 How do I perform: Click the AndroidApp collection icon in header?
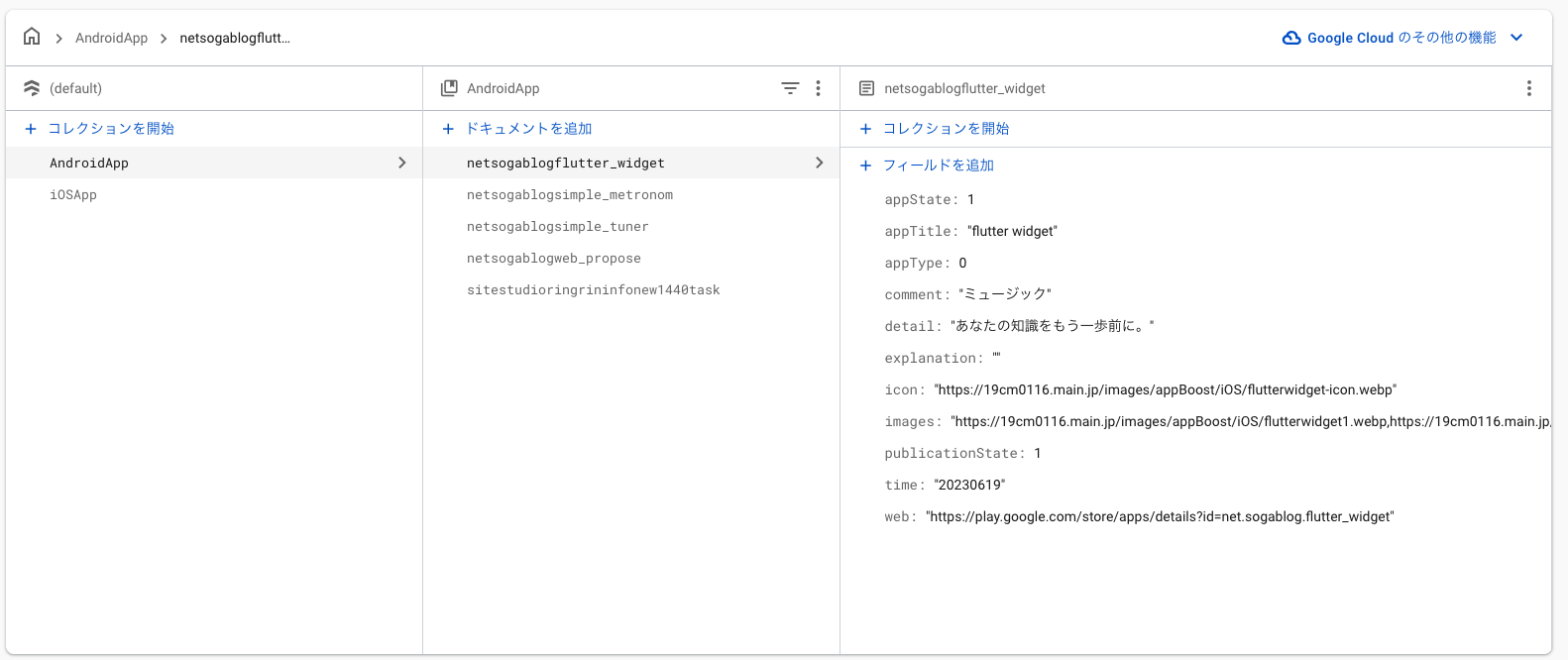[x=449, y=88]
